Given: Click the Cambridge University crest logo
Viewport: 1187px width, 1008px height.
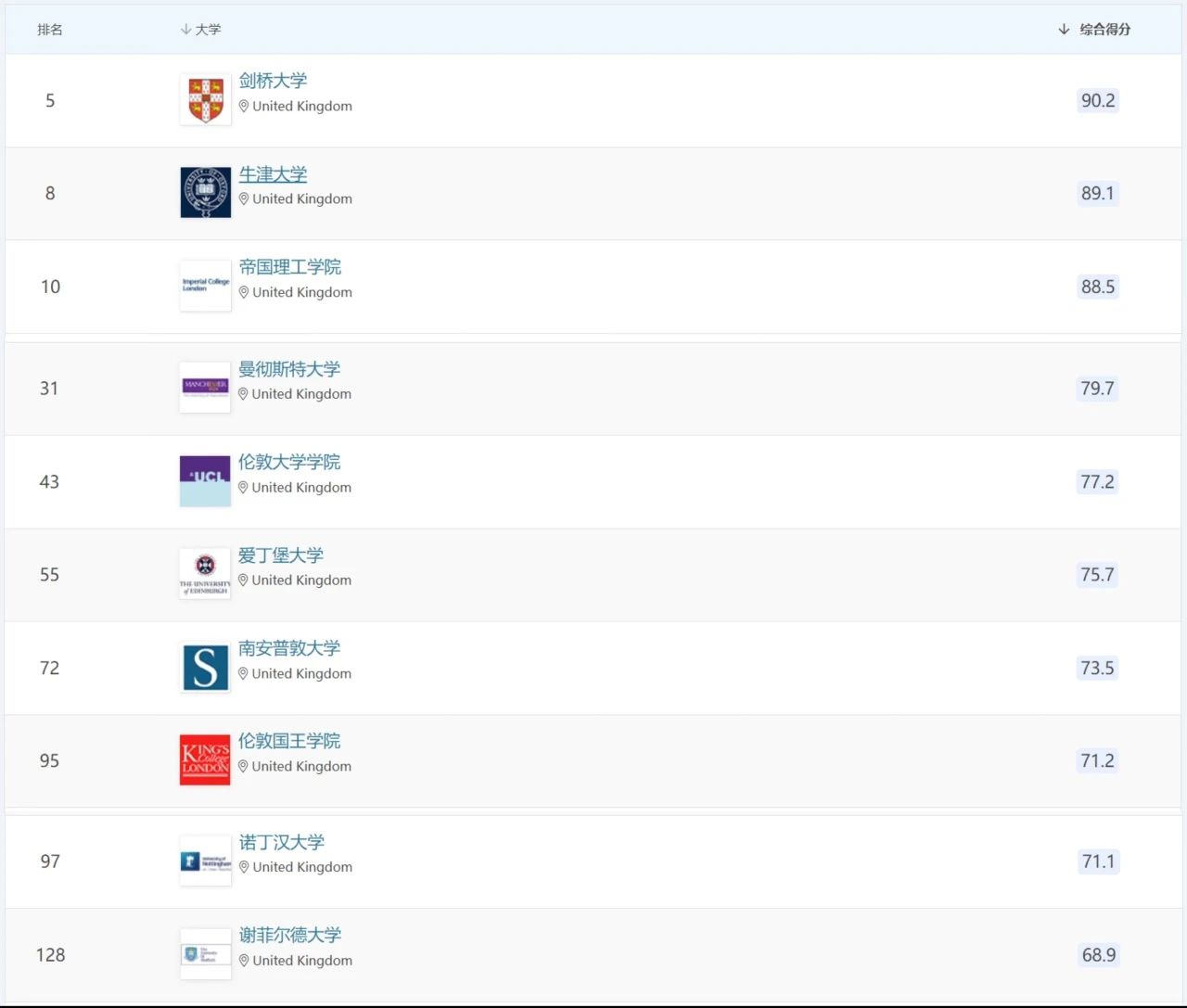Looking at the screenshot, I should 205,100.
